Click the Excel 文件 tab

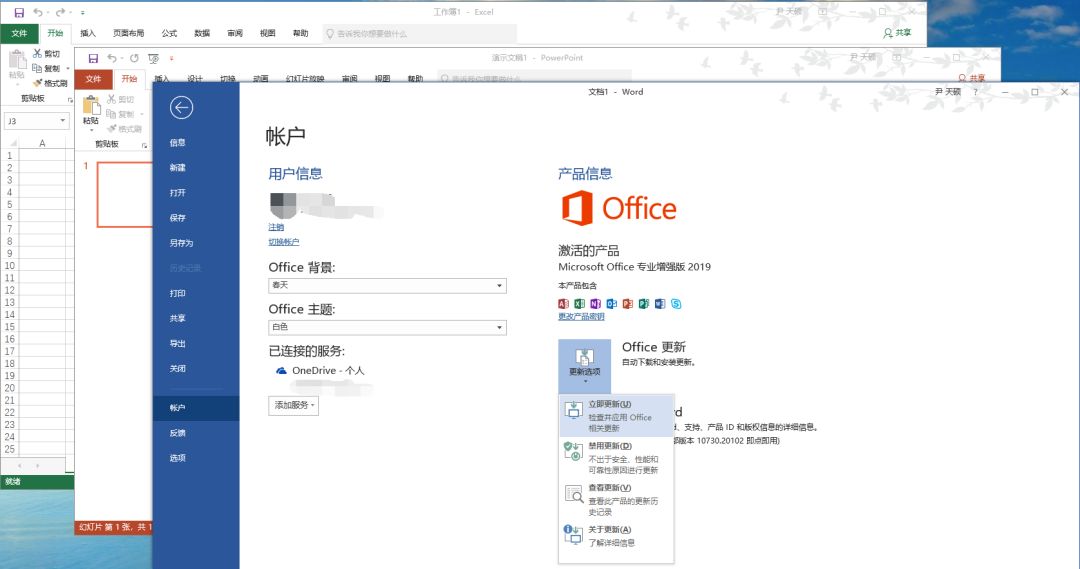[19, 33]
